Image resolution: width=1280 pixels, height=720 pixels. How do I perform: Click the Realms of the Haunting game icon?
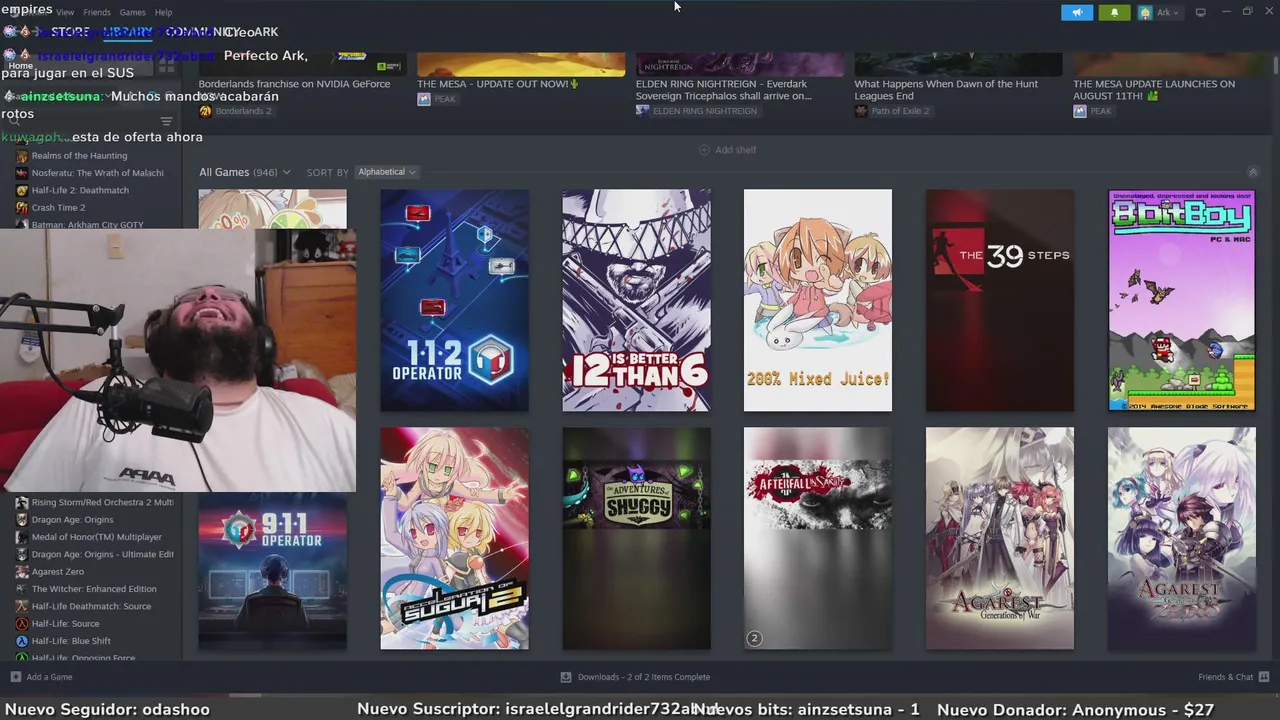pyautogui.click(x=22, y=156)
